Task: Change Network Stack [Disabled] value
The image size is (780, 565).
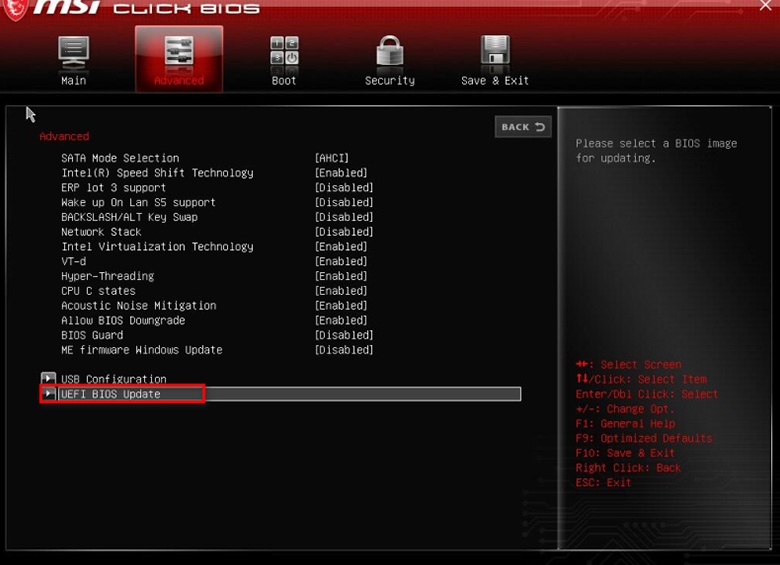Action: [x=344, y=232]
